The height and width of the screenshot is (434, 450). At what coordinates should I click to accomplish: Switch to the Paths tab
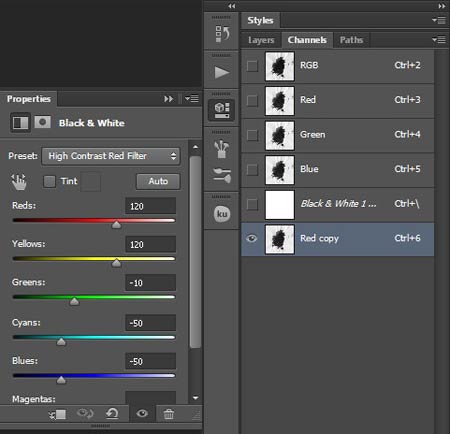pos(351,40)
